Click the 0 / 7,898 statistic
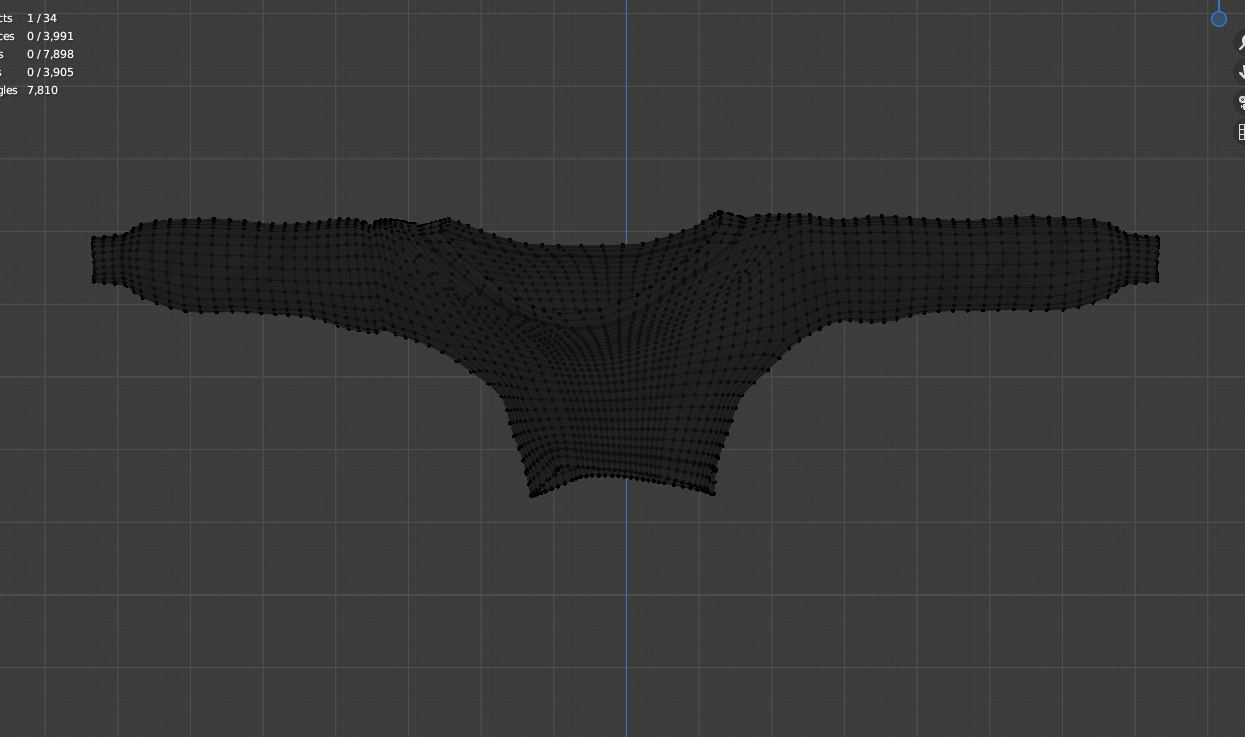The image size is (1245, 737). 50,54
